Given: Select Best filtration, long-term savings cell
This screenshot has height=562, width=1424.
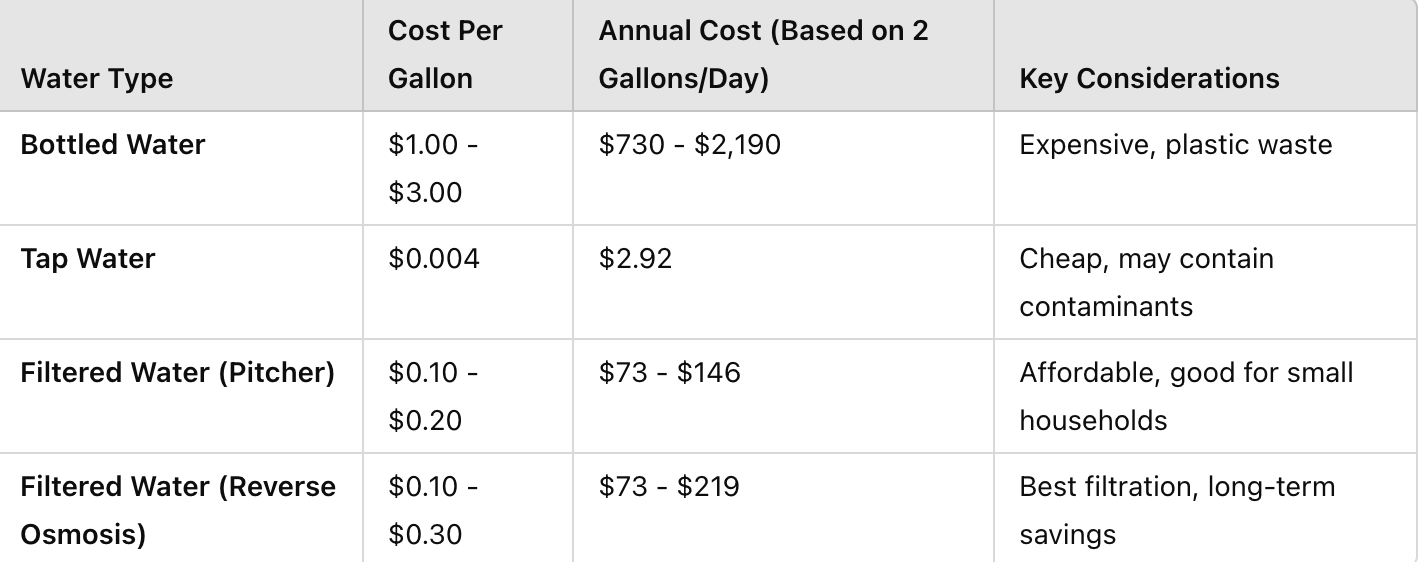Looking at the screenshot, I should coord(1176,510).
